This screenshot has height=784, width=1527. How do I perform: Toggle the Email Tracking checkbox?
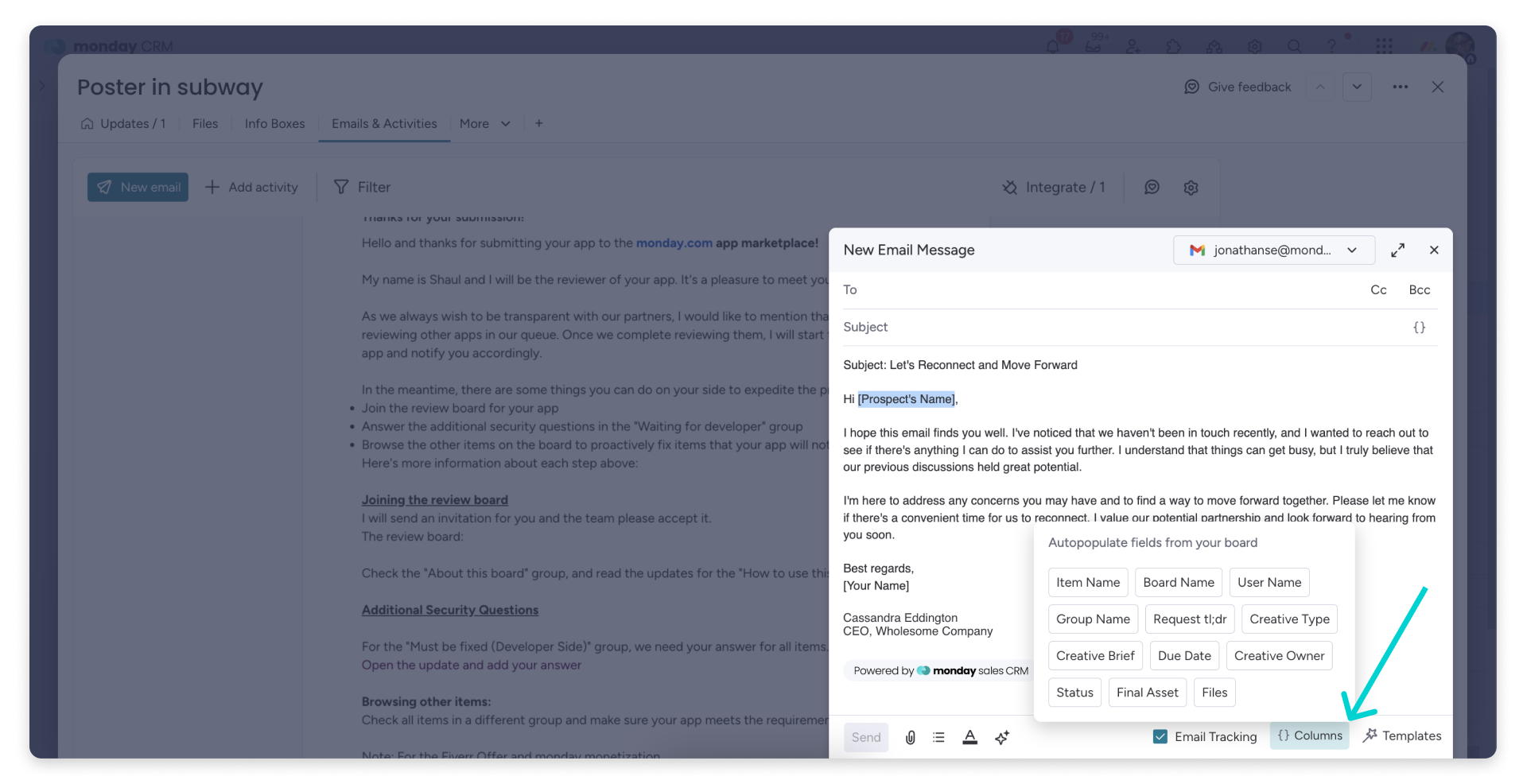point(1160,736)
